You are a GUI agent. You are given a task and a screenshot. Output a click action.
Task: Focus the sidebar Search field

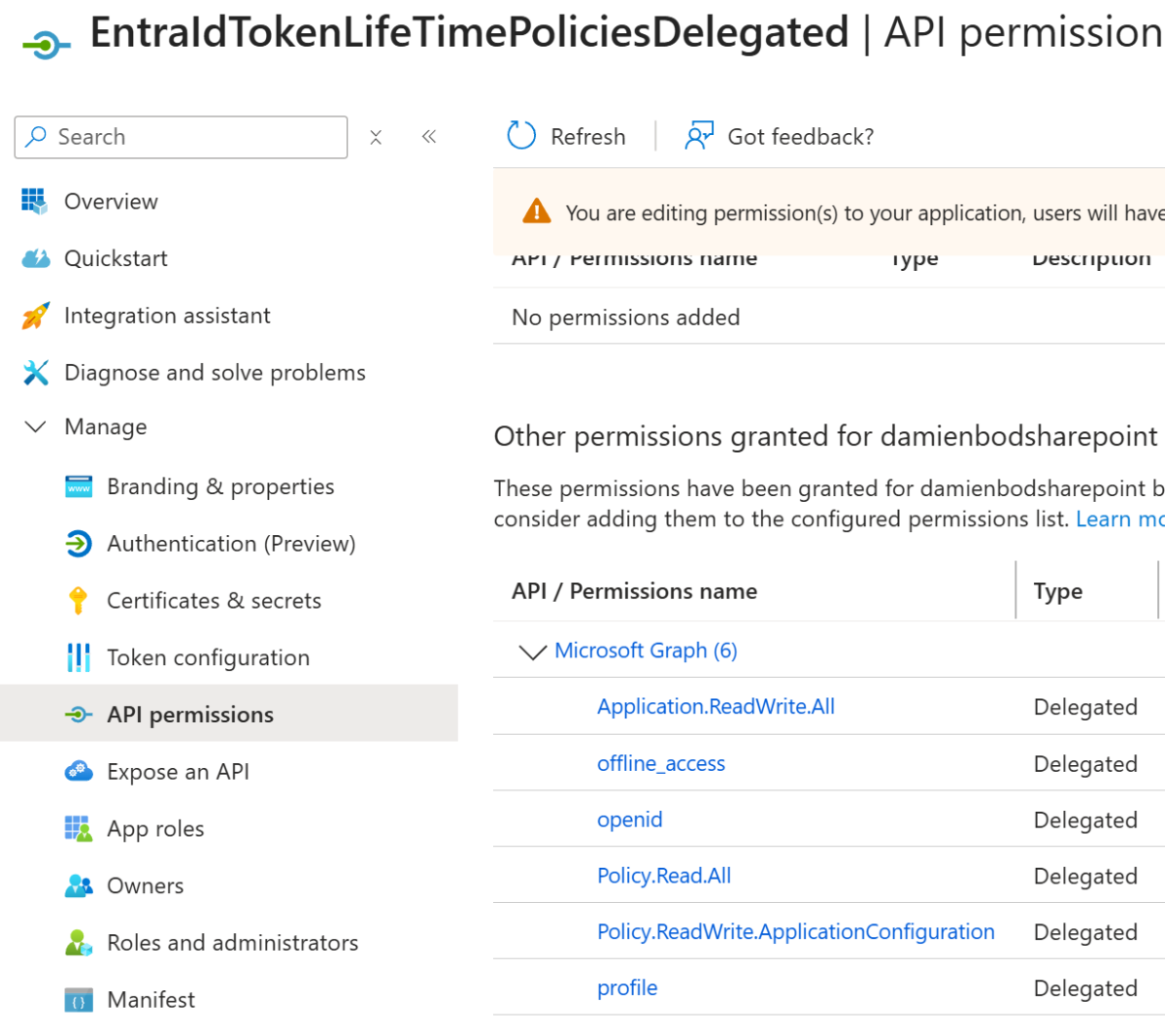click(181, 137)
